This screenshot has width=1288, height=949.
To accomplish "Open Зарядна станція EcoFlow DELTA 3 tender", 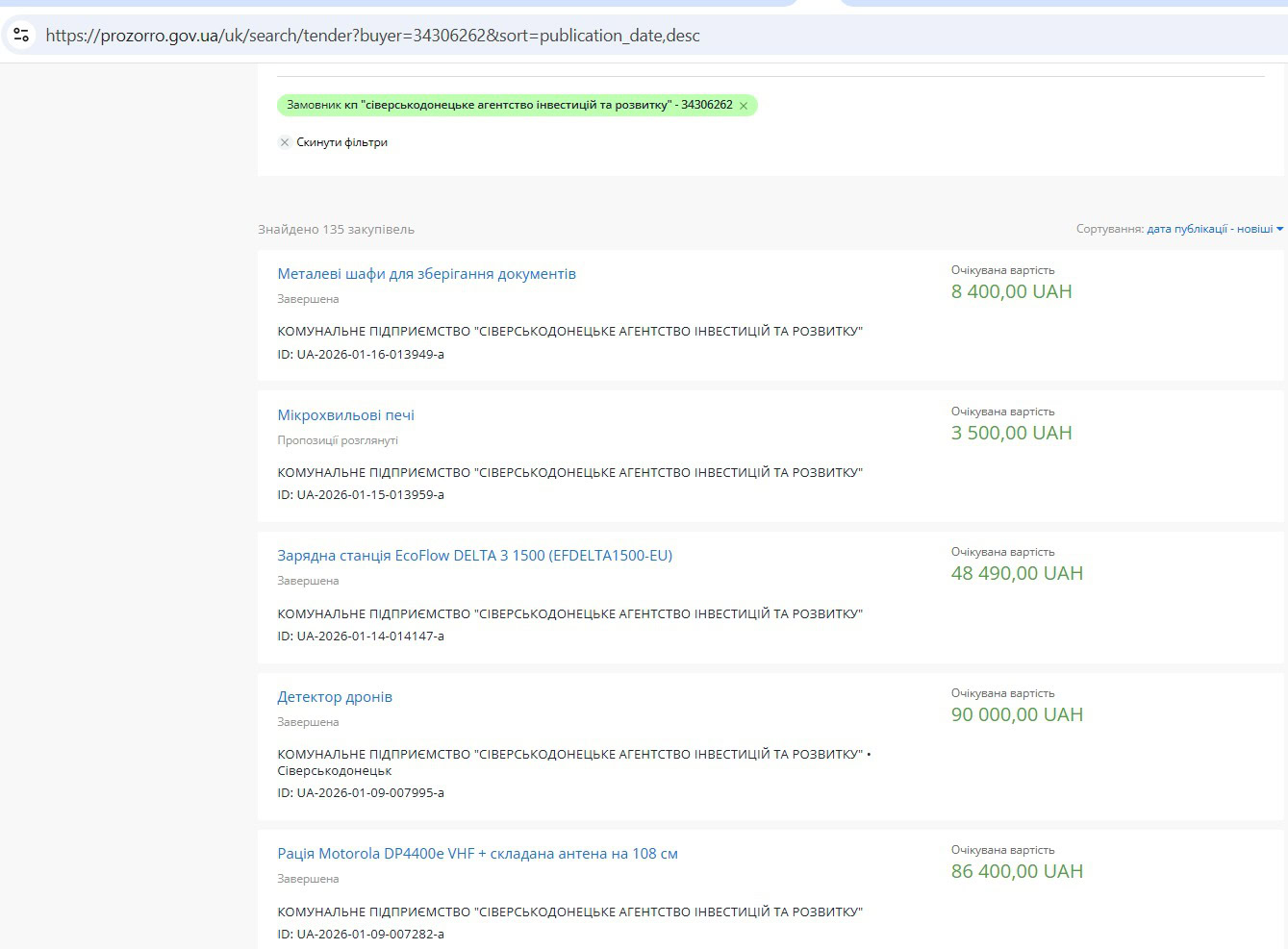I will (474, 556).
